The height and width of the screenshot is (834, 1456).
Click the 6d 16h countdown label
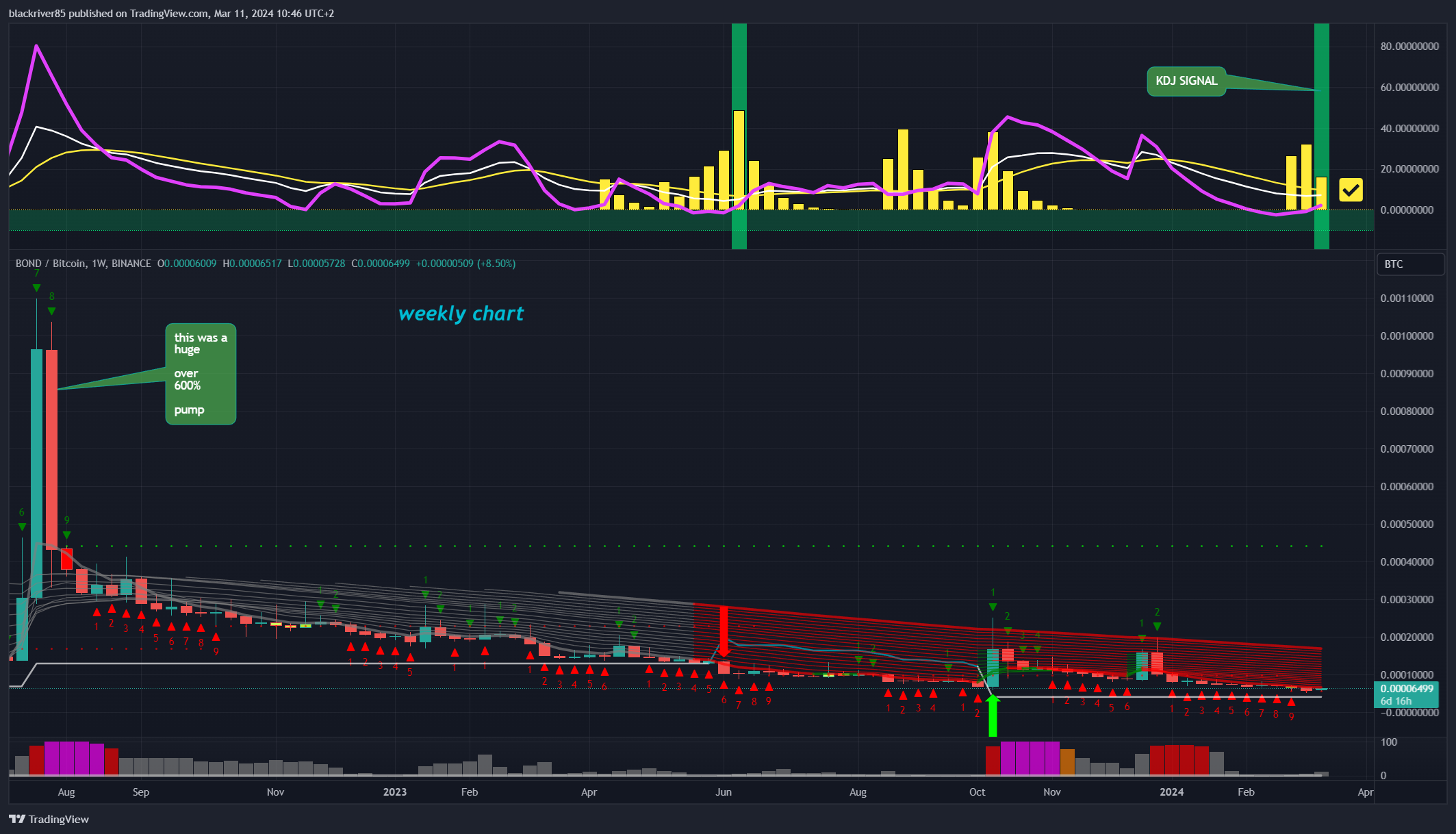coord(1396,701)
